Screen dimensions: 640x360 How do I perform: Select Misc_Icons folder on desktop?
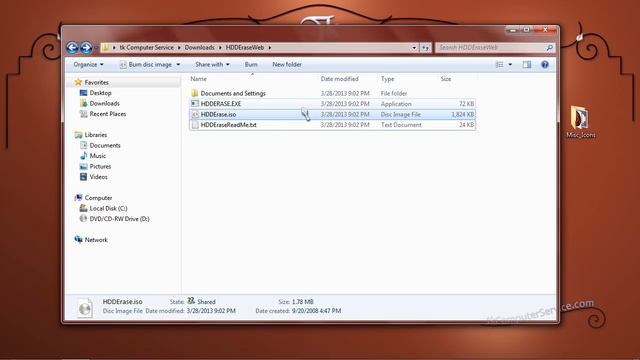[580, 122]
